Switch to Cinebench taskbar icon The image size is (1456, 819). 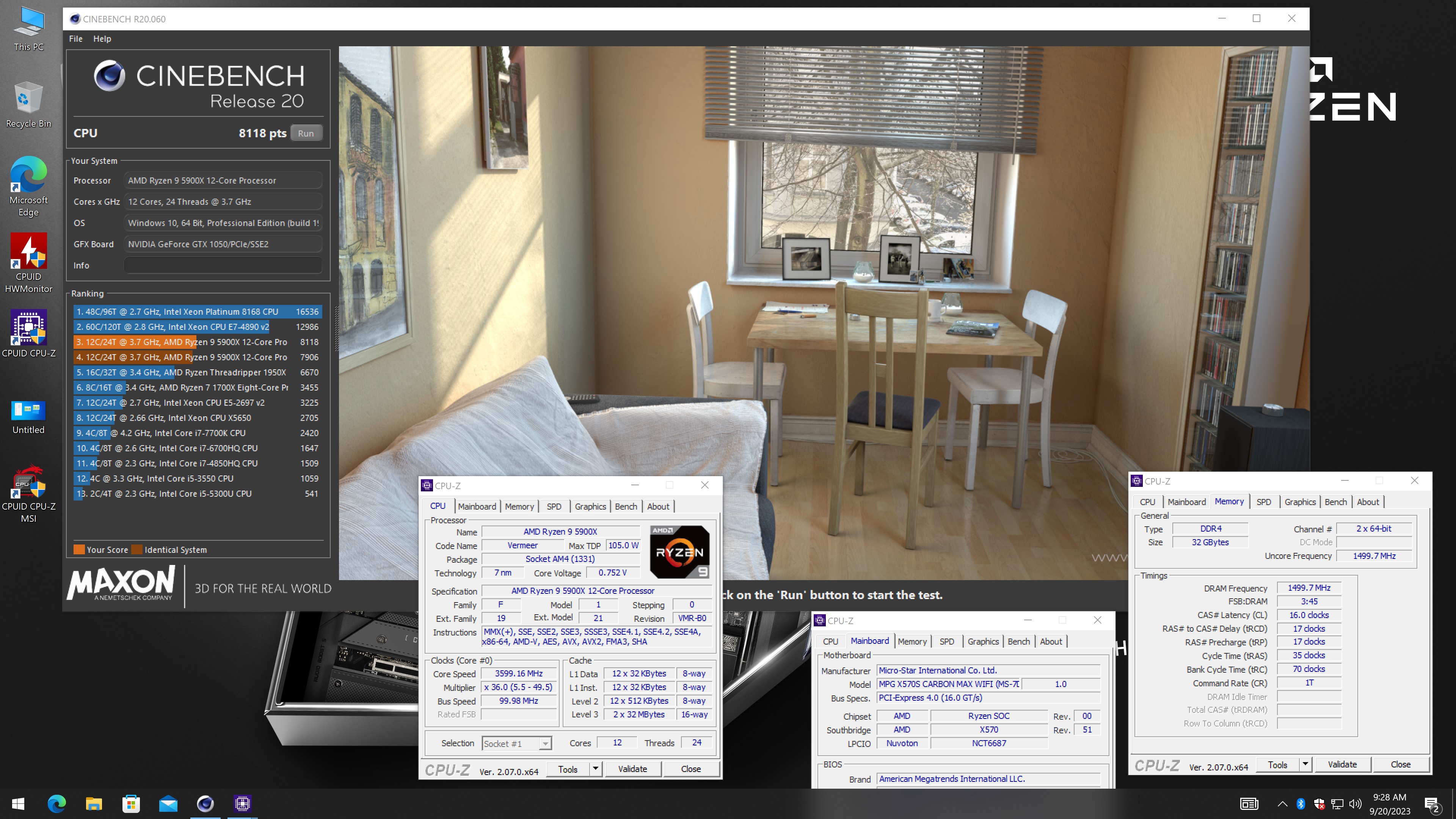click(205, 804)
